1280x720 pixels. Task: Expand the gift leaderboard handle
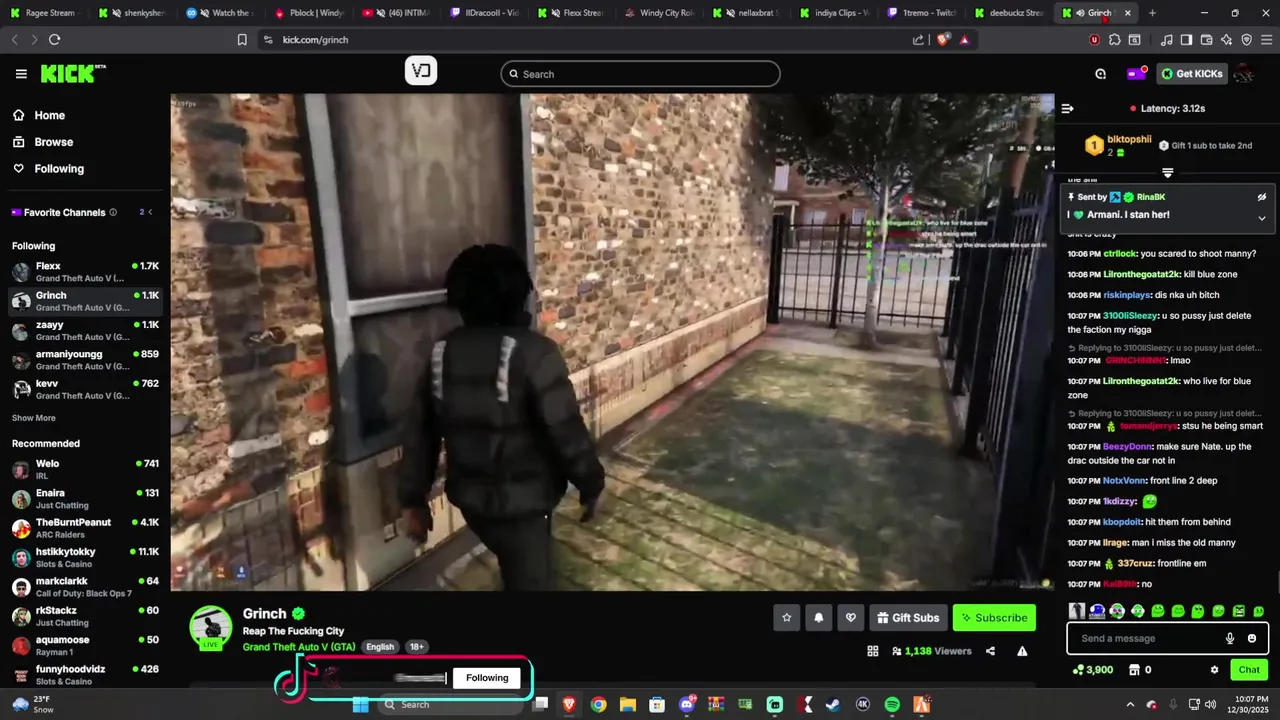tap(1167, 173)
